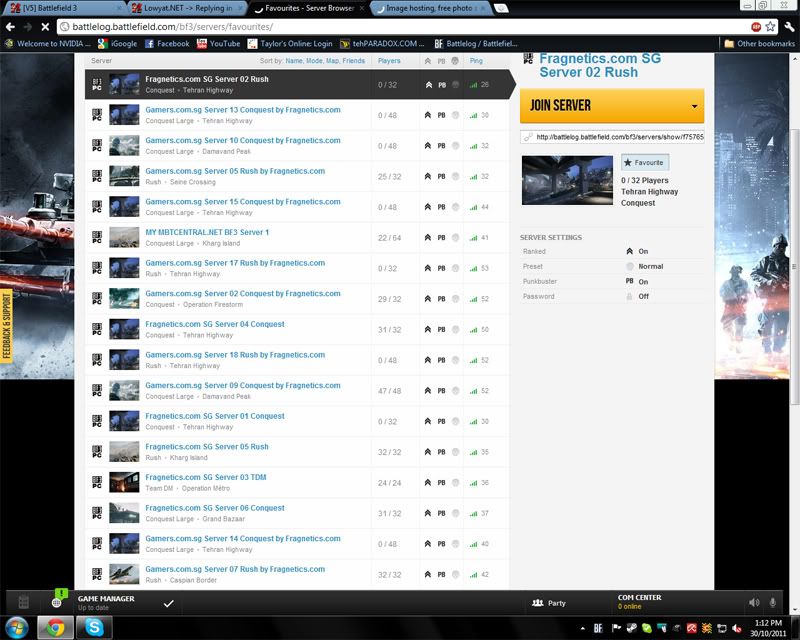Click the server URL text field

612,137
